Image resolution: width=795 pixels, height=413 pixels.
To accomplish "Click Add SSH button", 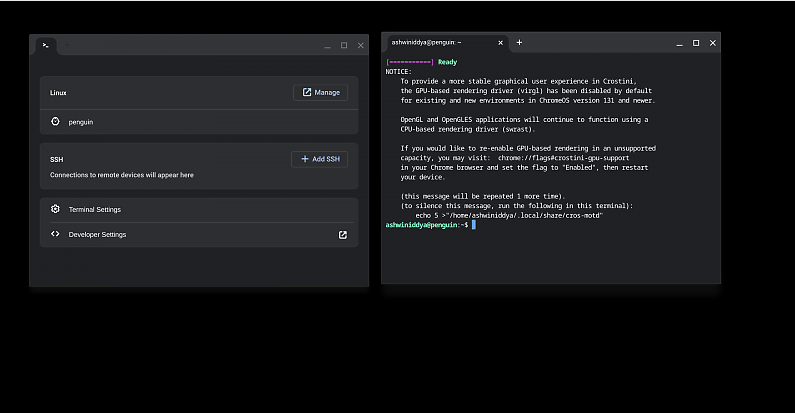I will (x=319, y=159).
